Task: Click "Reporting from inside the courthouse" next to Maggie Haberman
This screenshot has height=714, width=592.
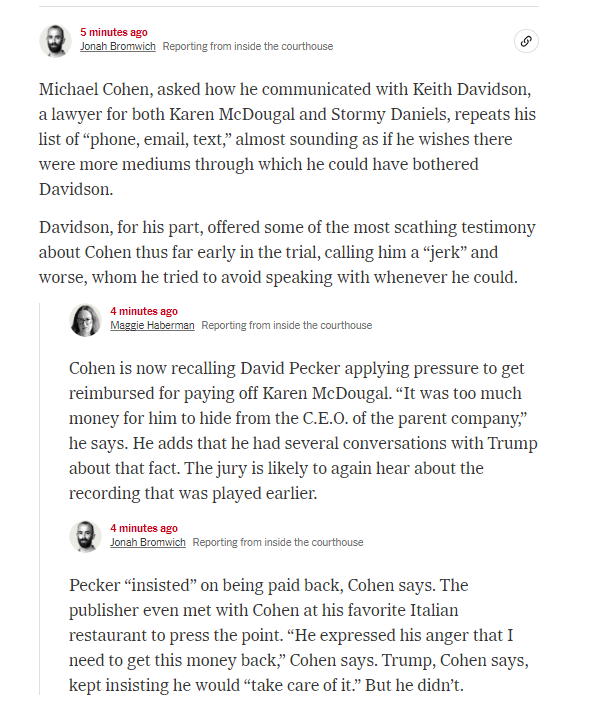Action: 287,326
